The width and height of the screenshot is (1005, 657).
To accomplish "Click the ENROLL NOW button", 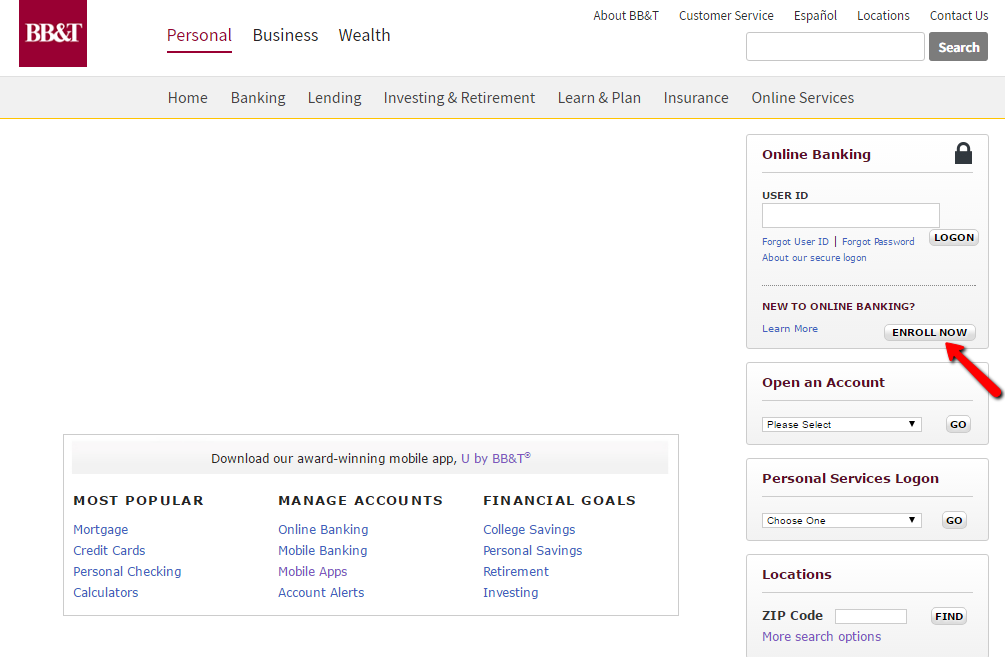I will pos(929,332).
